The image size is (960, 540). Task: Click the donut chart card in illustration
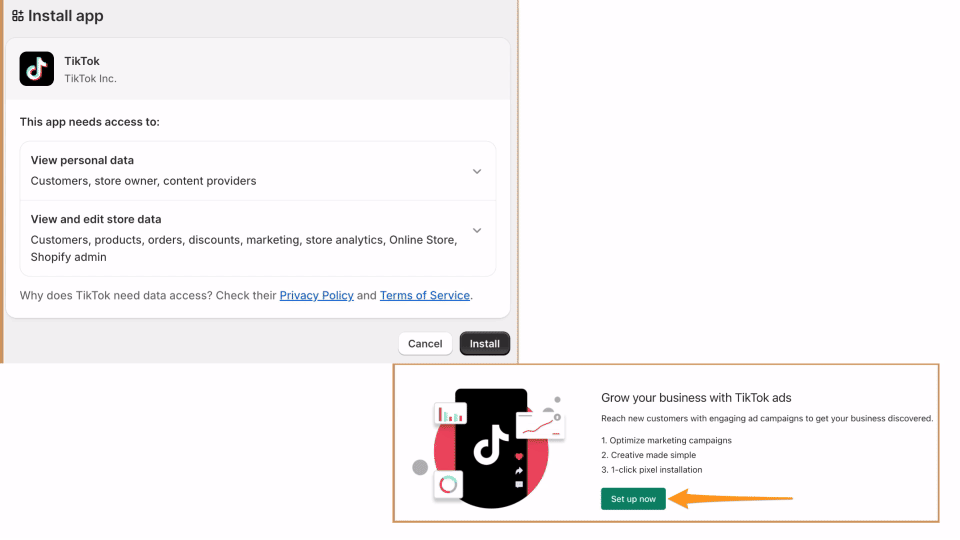tap(448, 485)
